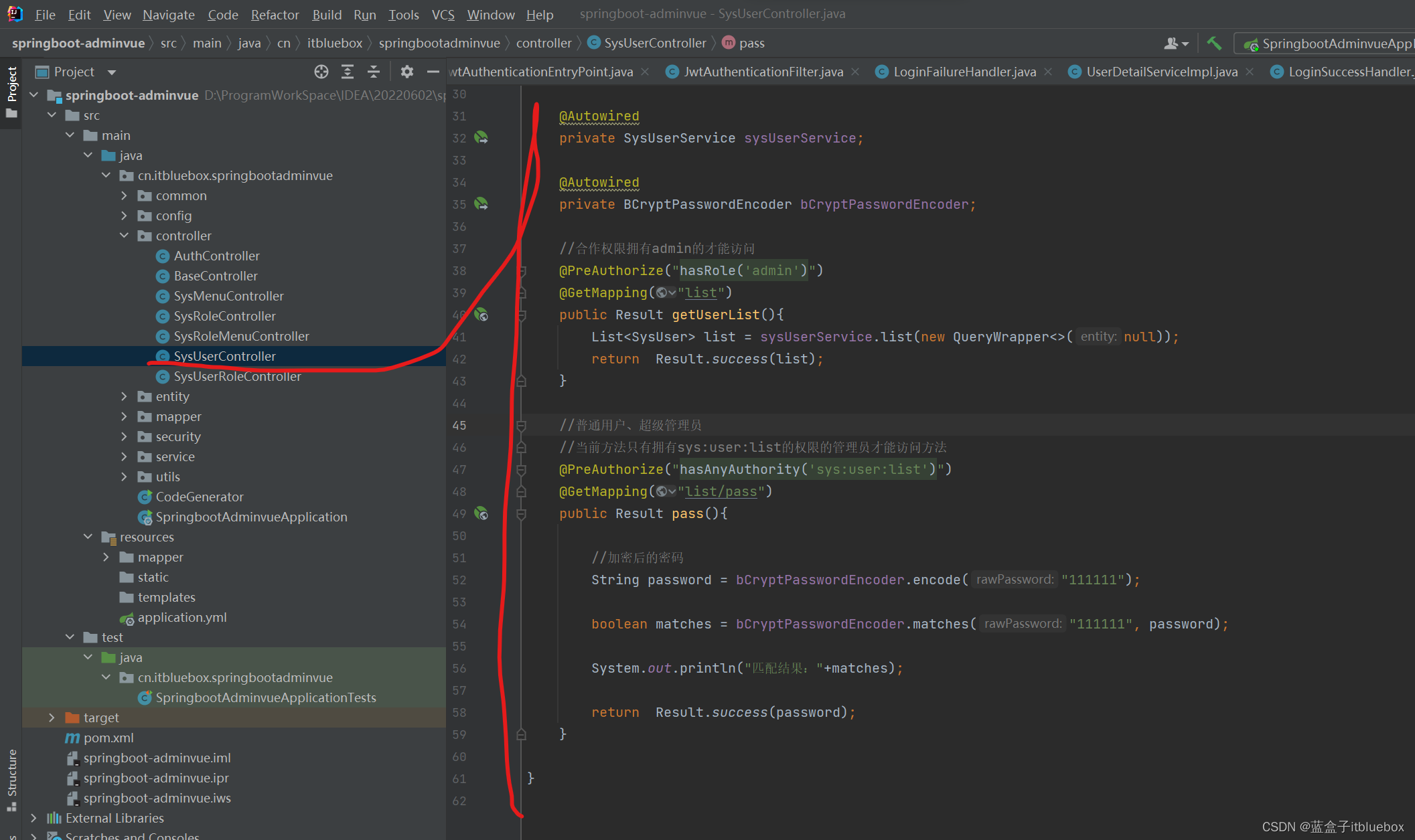
Task: Click the Expand All icon in Project toolbar
Action: 348,72
